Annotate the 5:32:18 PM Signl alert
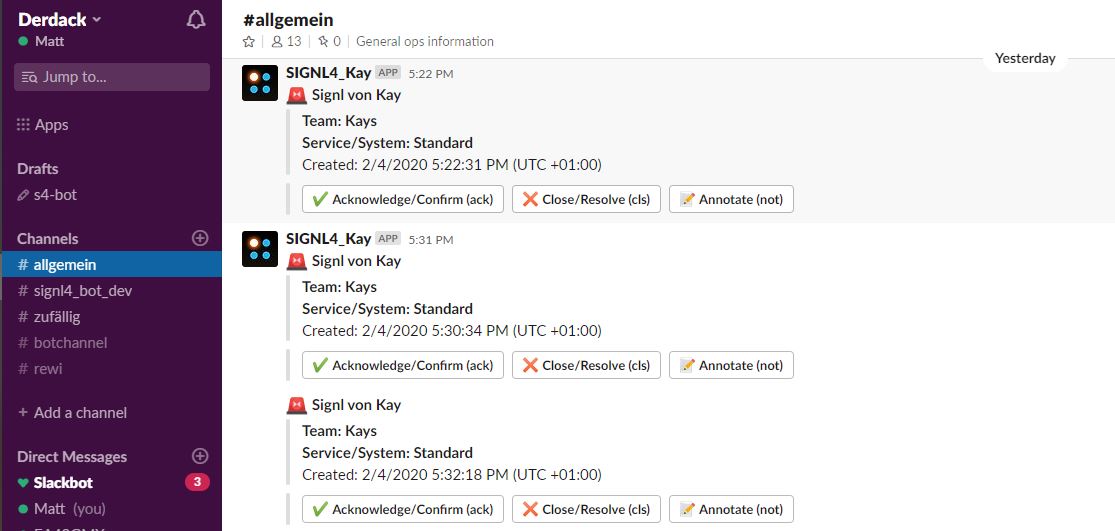Image resolution: width=1115 pixels, height=531 pixels. click(x=731, y=509)
